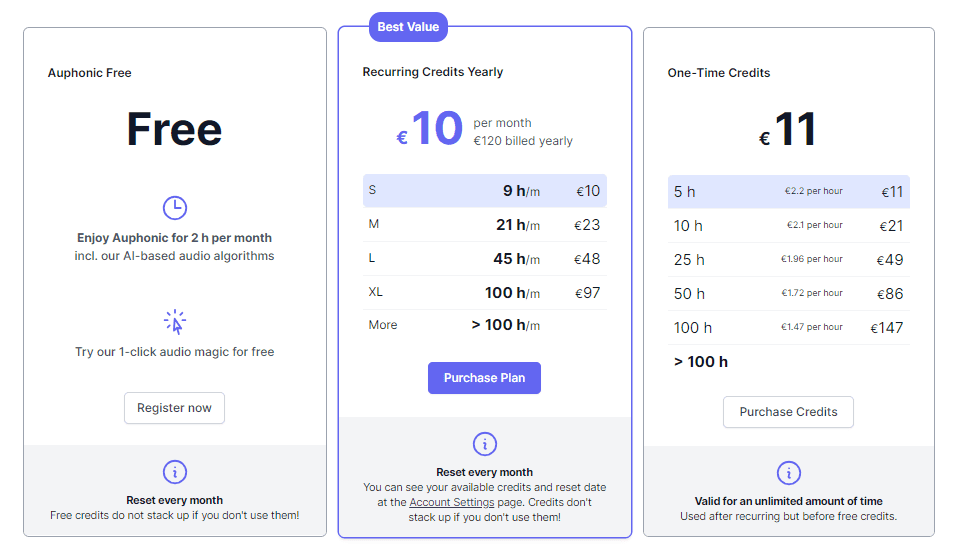
Task: Pick the 25 h credits for €49
Action: click(789, 260)
